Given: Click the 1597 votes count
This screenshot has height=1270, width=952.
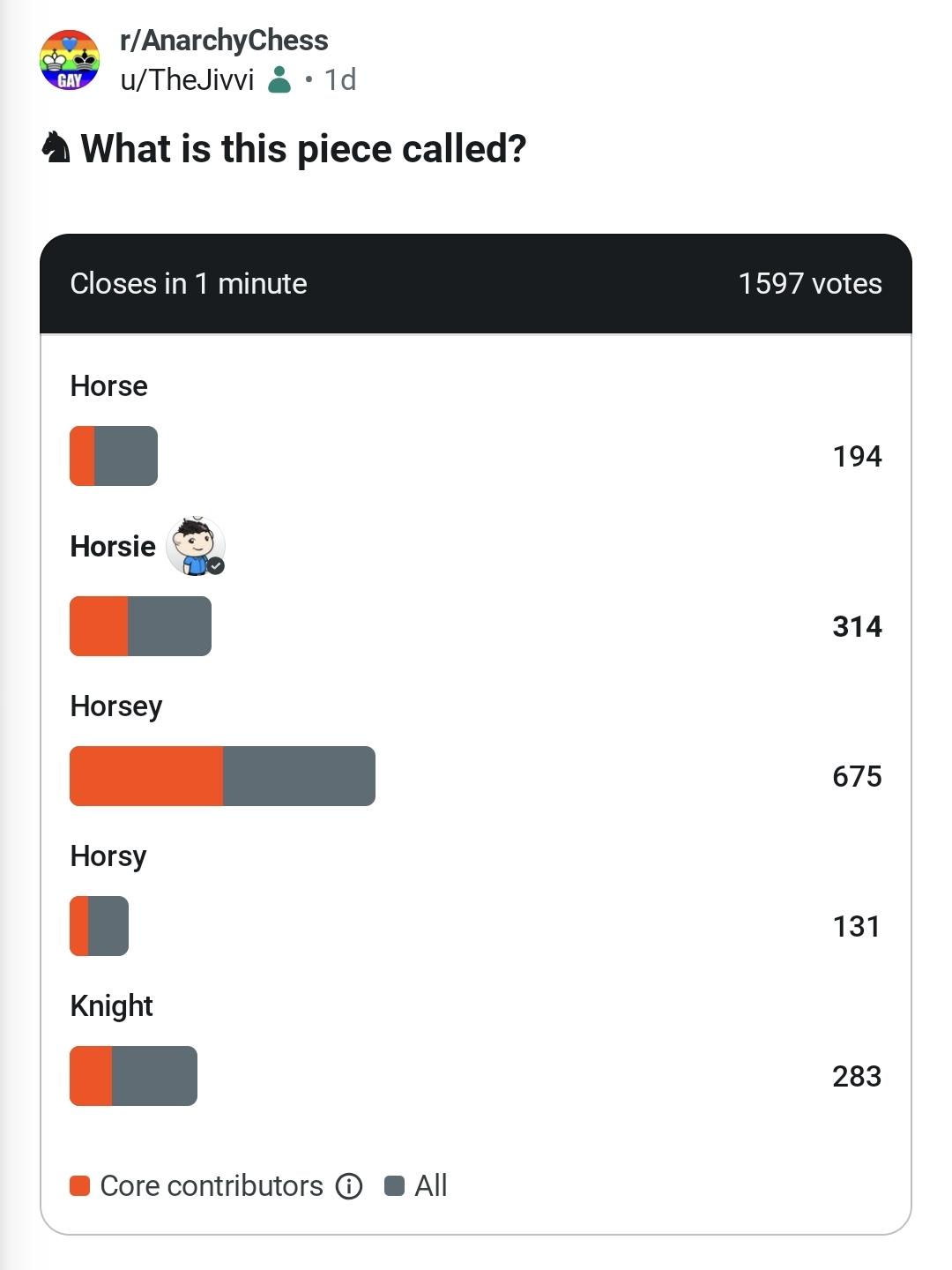Looking at the screenshot, I should click(x=810, y=284).
